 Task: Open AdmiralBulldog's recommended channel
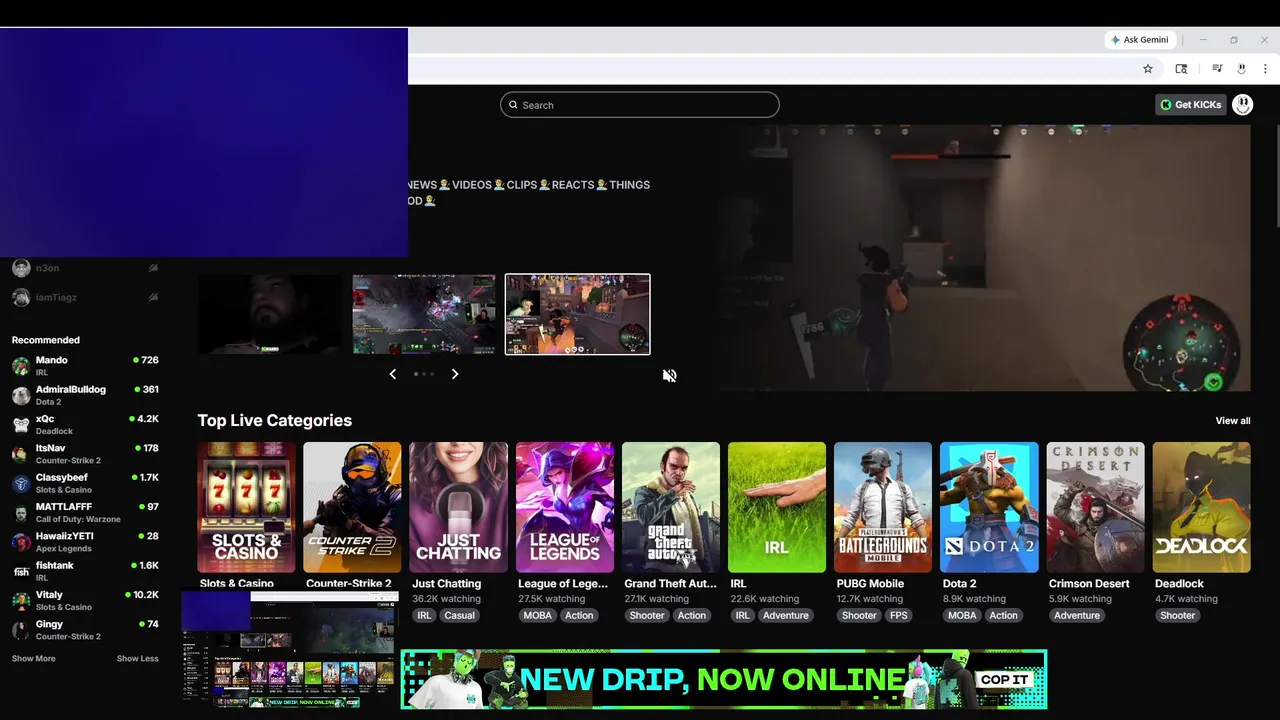coord(85,395)
